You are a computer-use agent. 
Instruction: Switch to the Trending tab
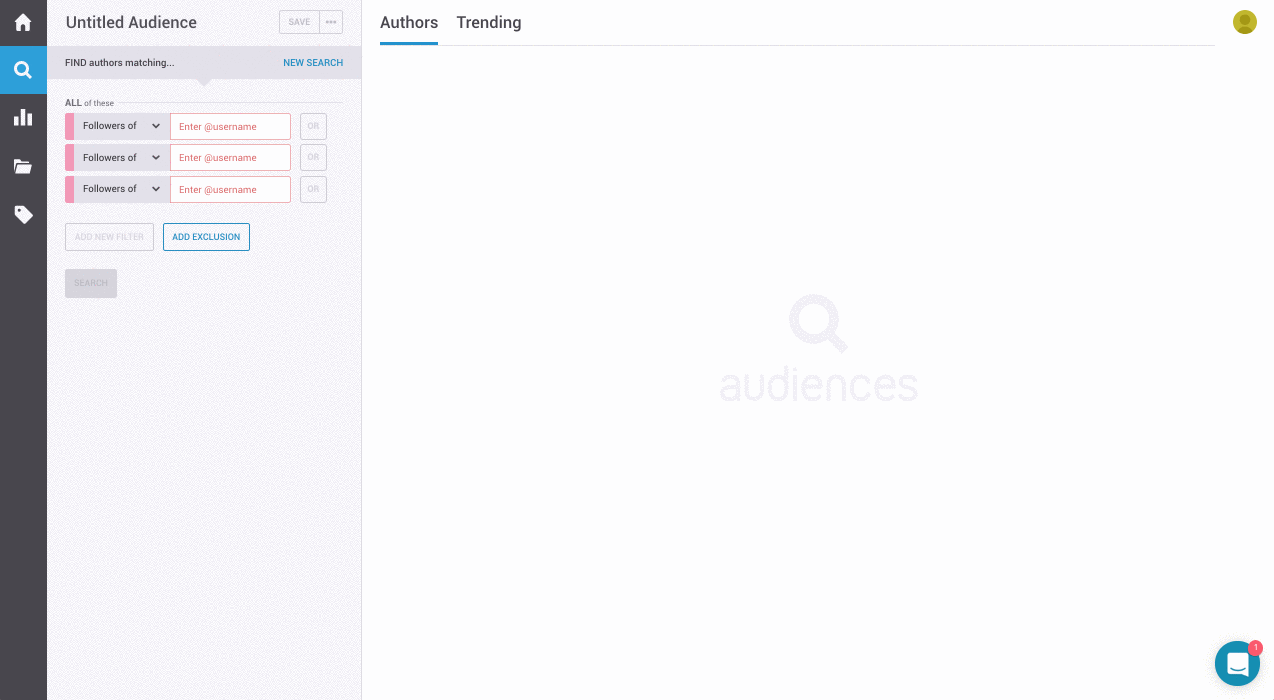pyautogui.click(x=488, y=22)
